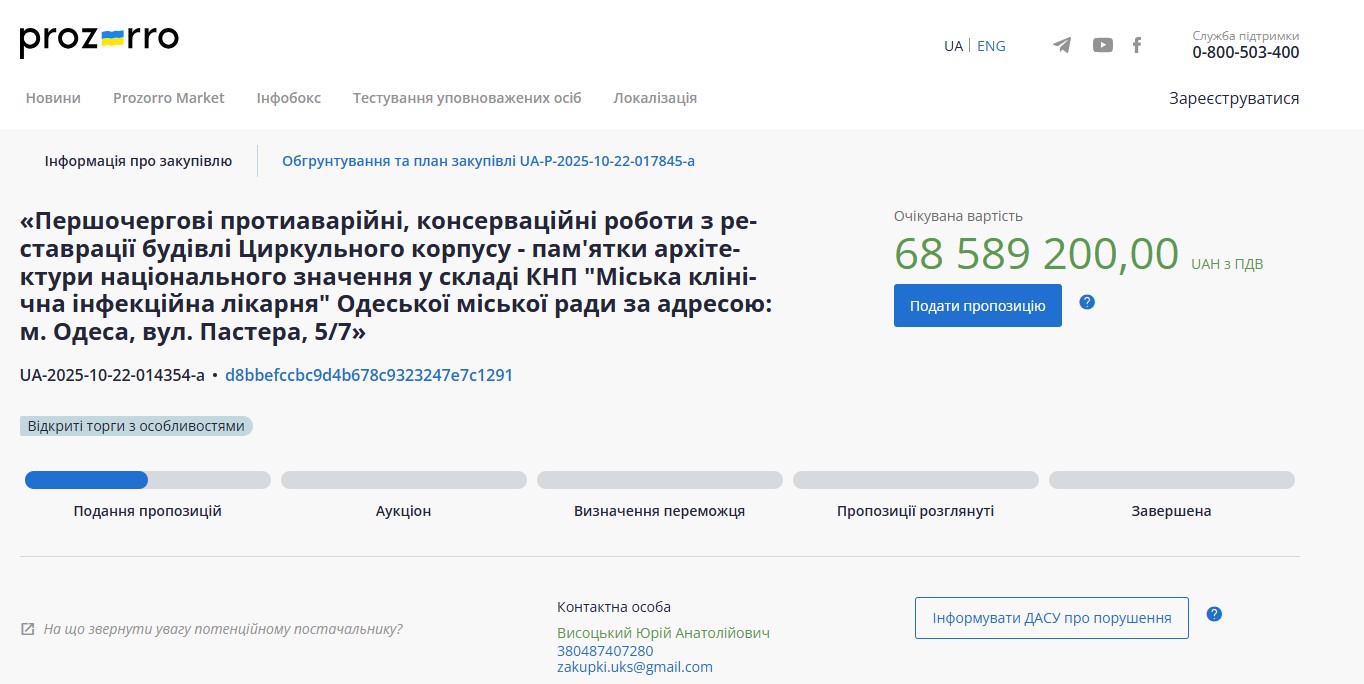Open the Facebook page icon
Image resolution: width=1364 pixels, height=684 pixels.
(x=1137, y=45)
